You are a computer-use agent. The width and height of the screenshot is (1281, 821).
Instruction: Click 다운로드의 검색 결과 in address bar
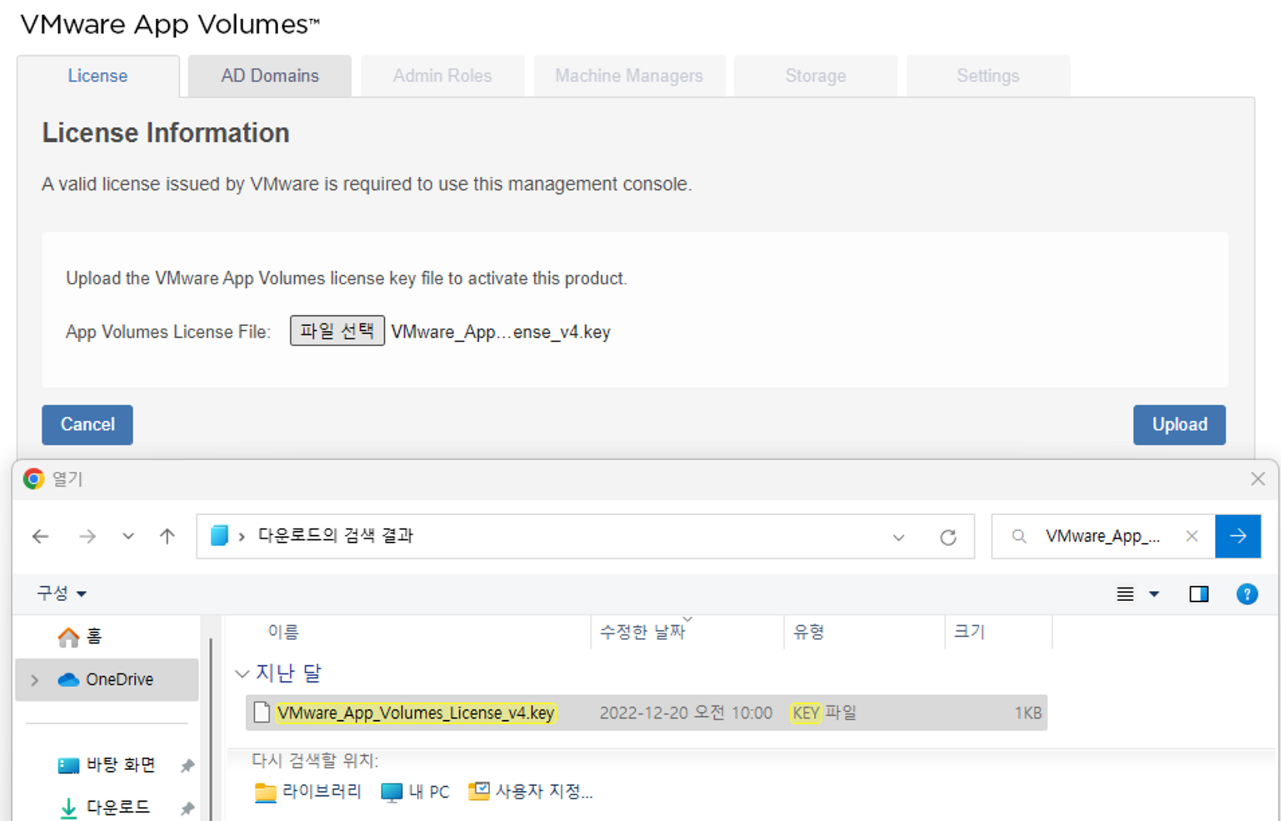335,536
